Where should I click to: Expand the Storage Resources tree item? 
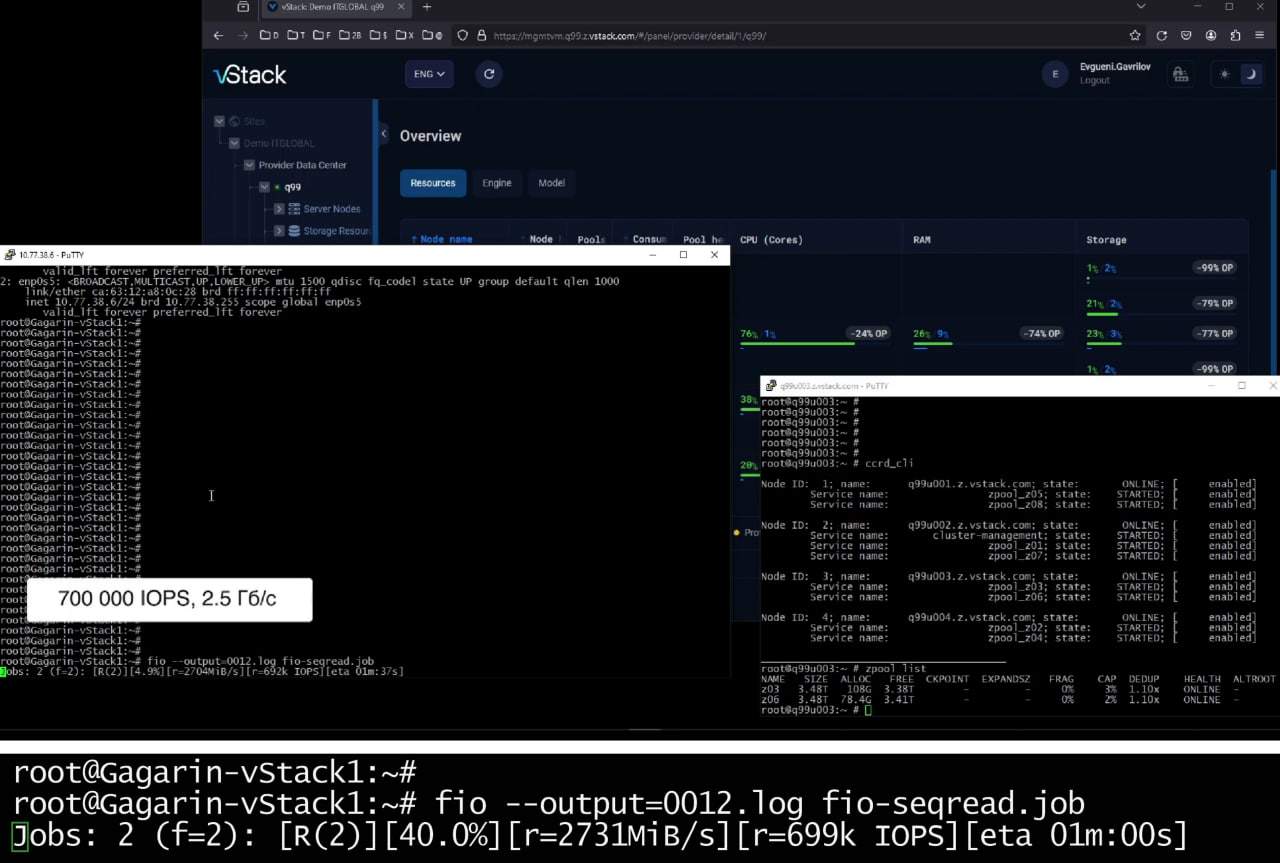pyautogui.click(x=279, y=231)
